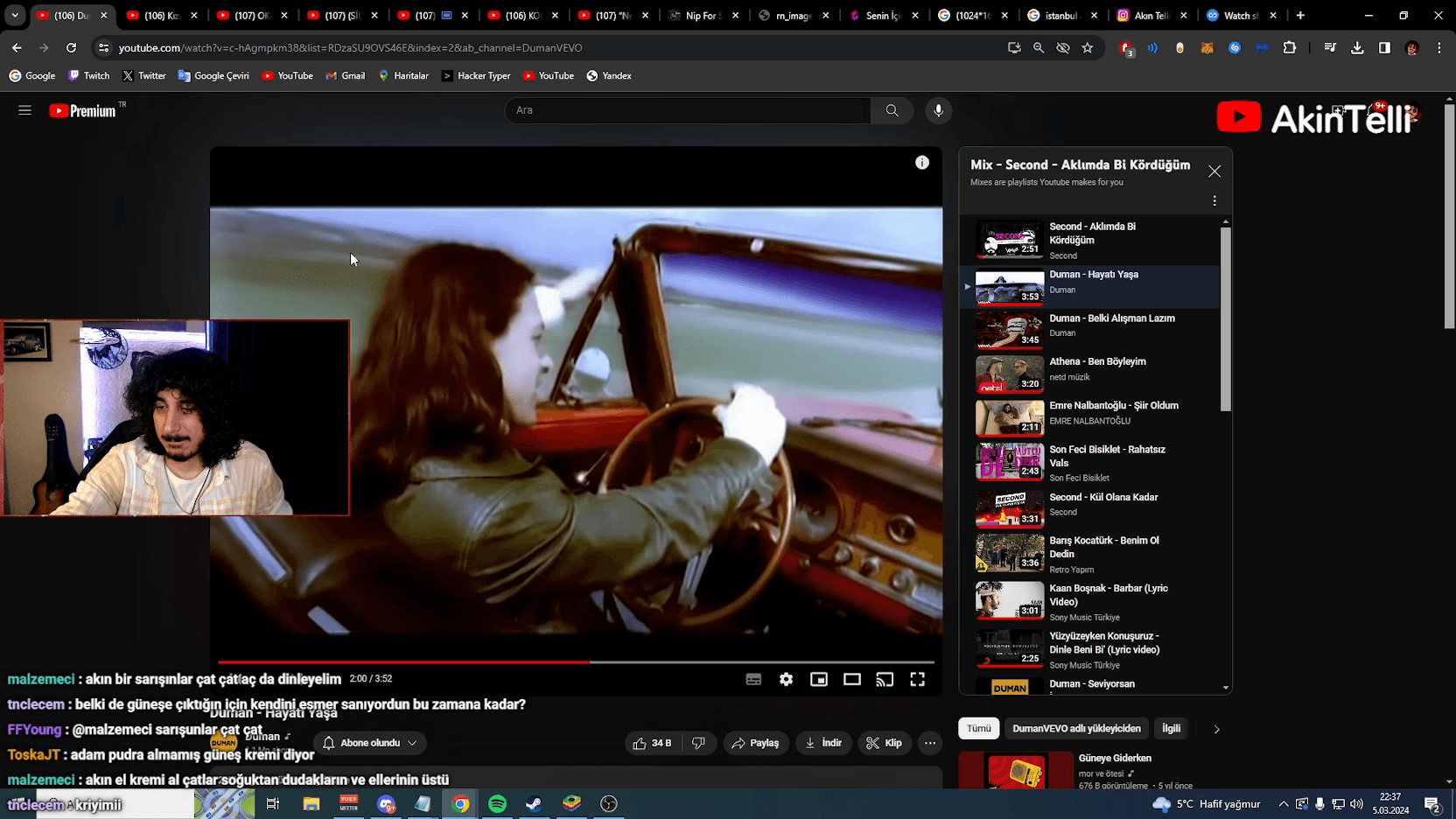
Task: Click the browser reload button
Action: pyautogui.click(x=71, y=48)
